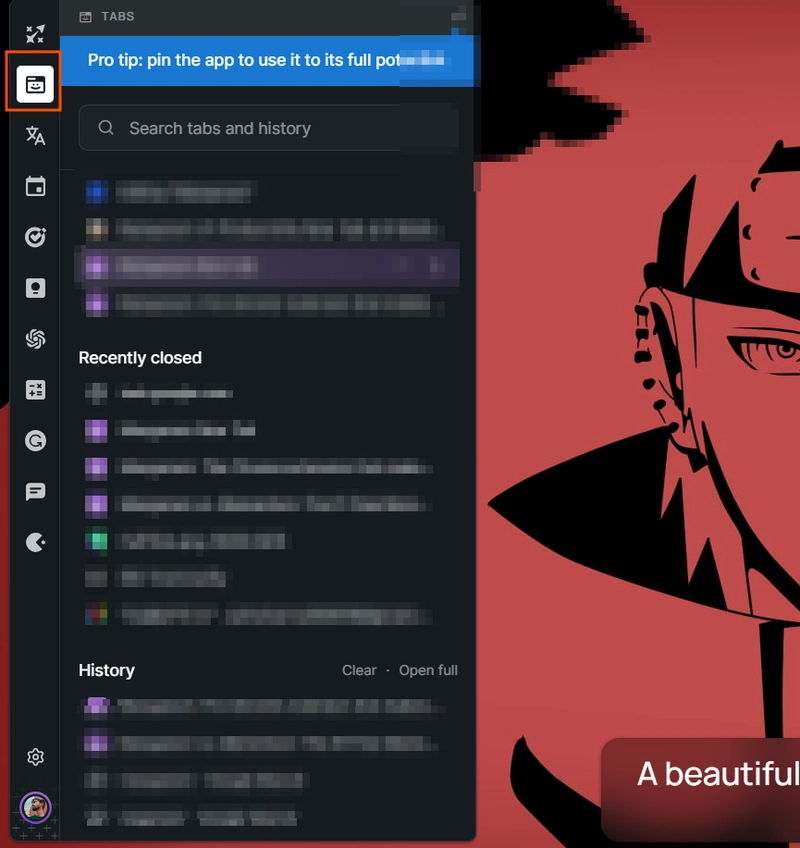This screenshot has width=800, height=848.
Task: Focus the Search tabs and history field
Action: [268, 128]
